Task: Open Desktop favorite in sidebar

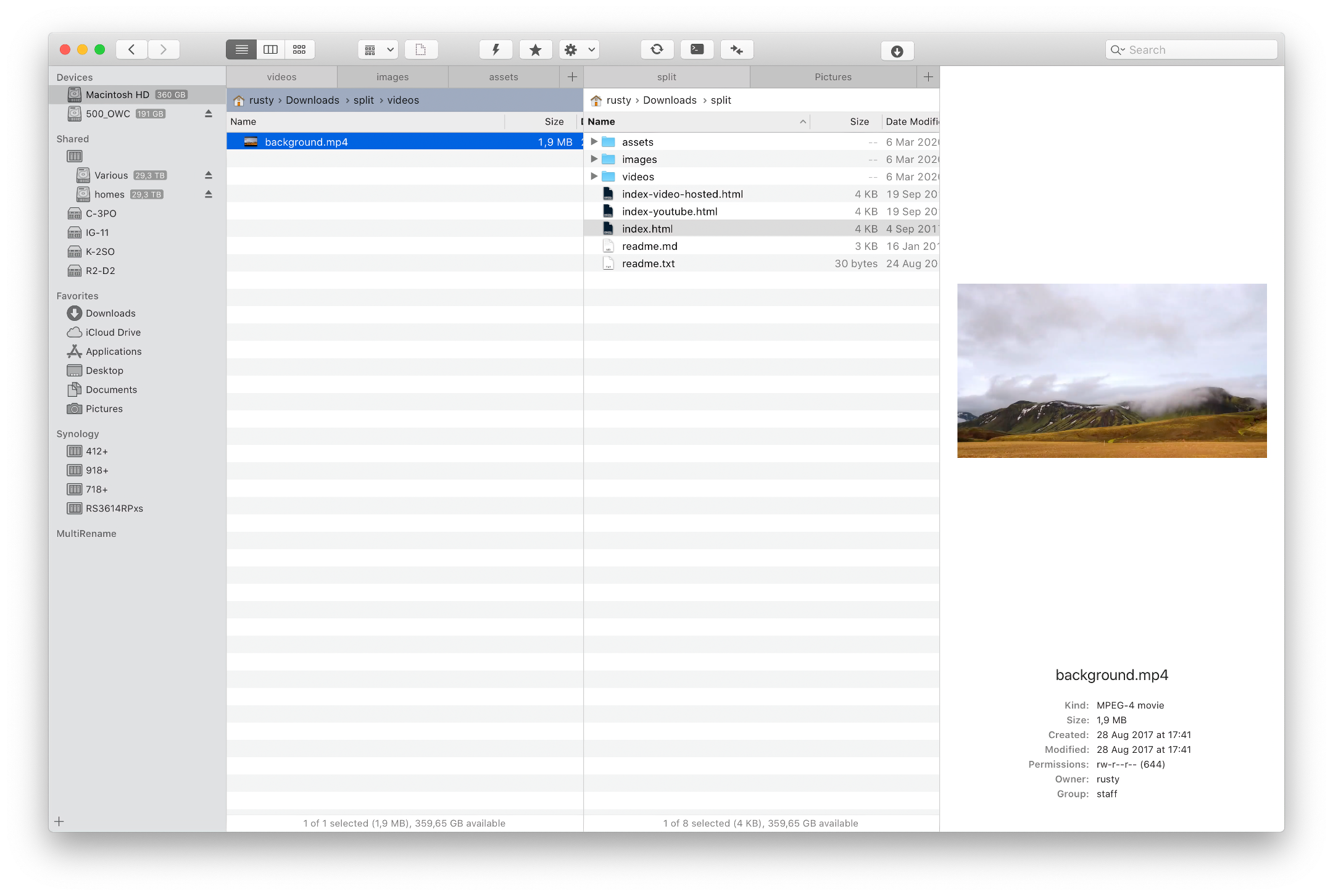Action: (137, 371)
